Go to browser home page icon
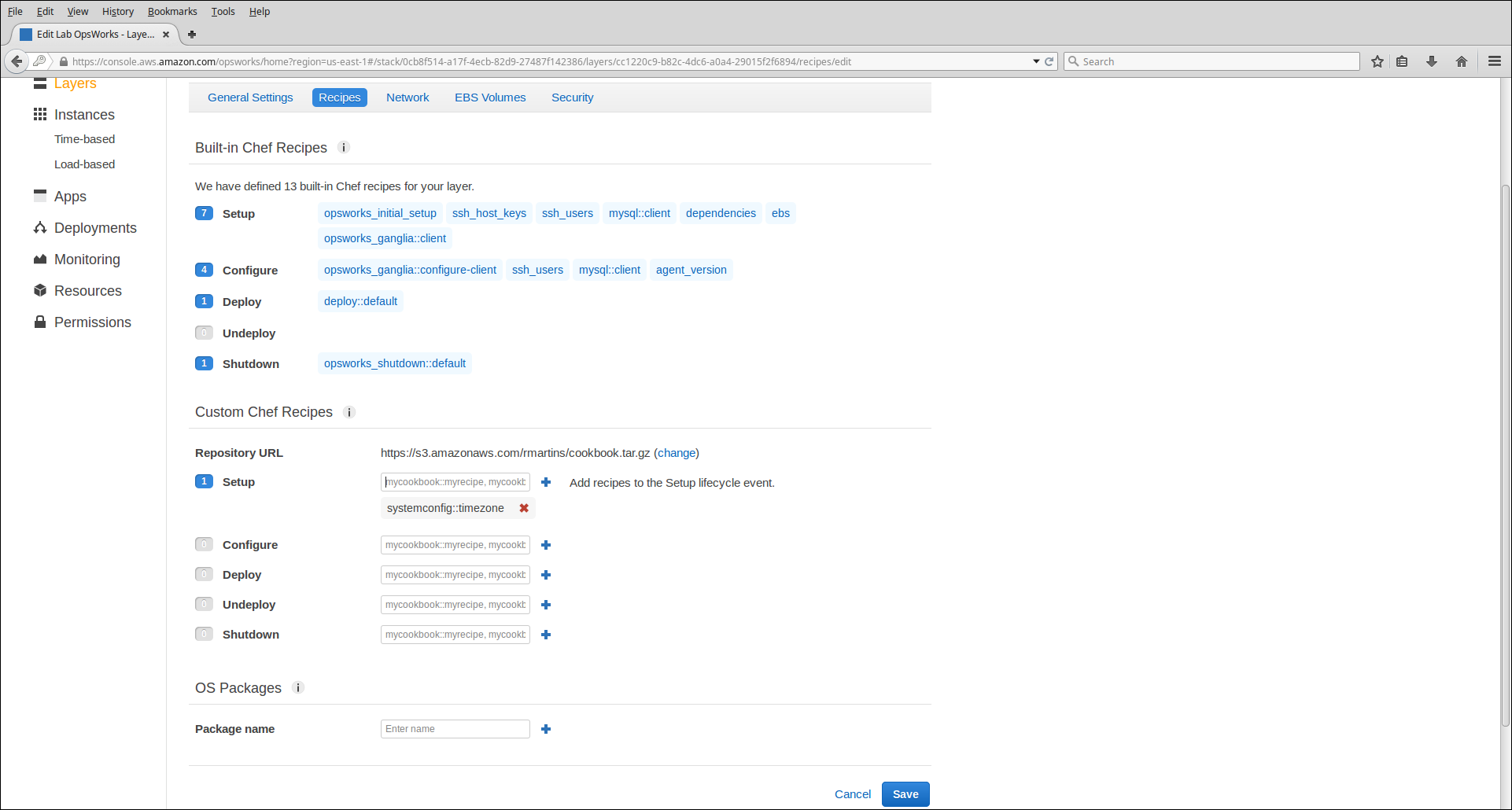This screenshot has height=810, width=1512. (x=1462, y=61)
